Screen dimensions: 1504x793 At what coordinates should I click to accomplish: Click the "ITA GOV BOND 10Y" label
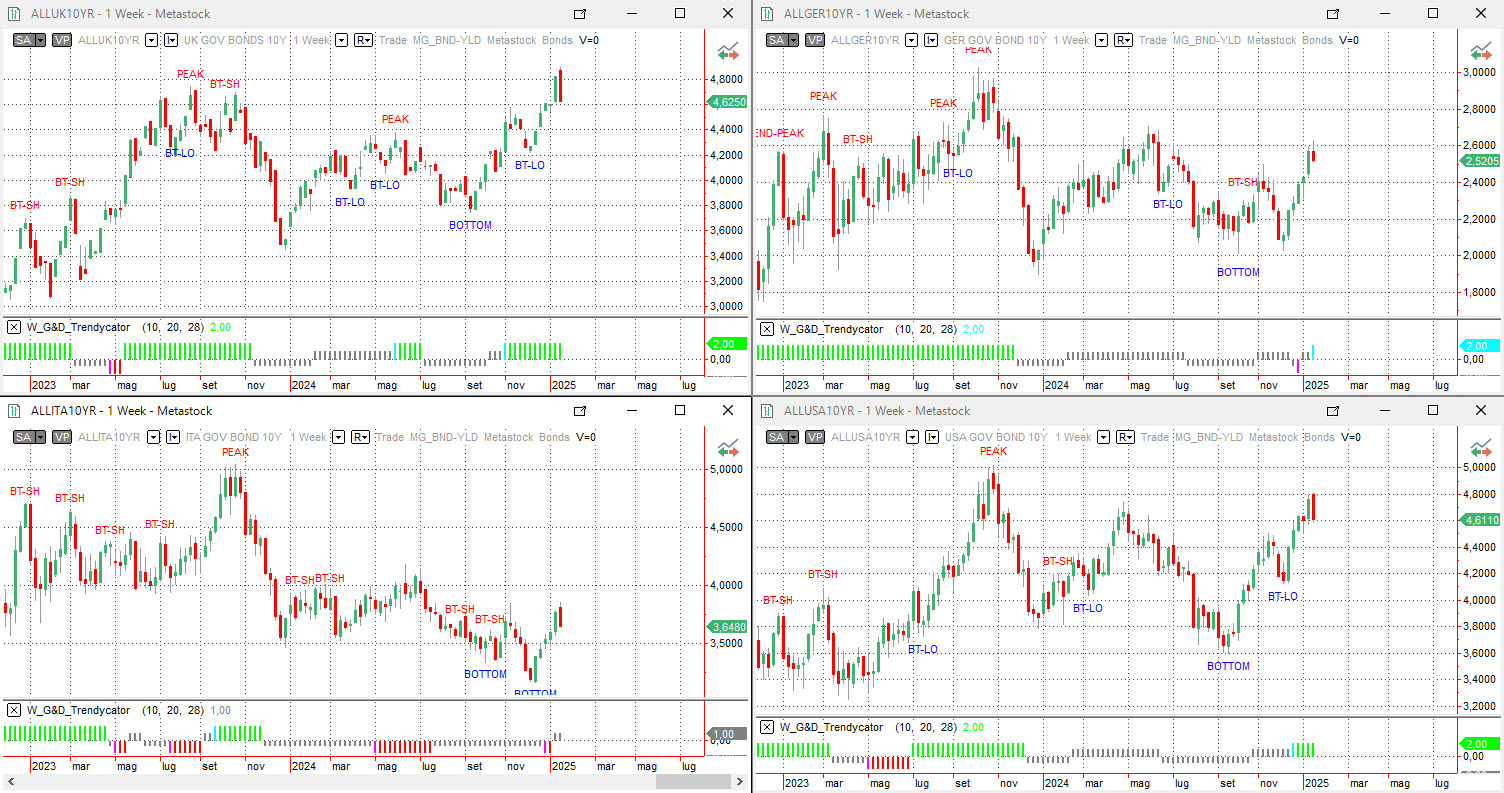(x=234, y=437)
